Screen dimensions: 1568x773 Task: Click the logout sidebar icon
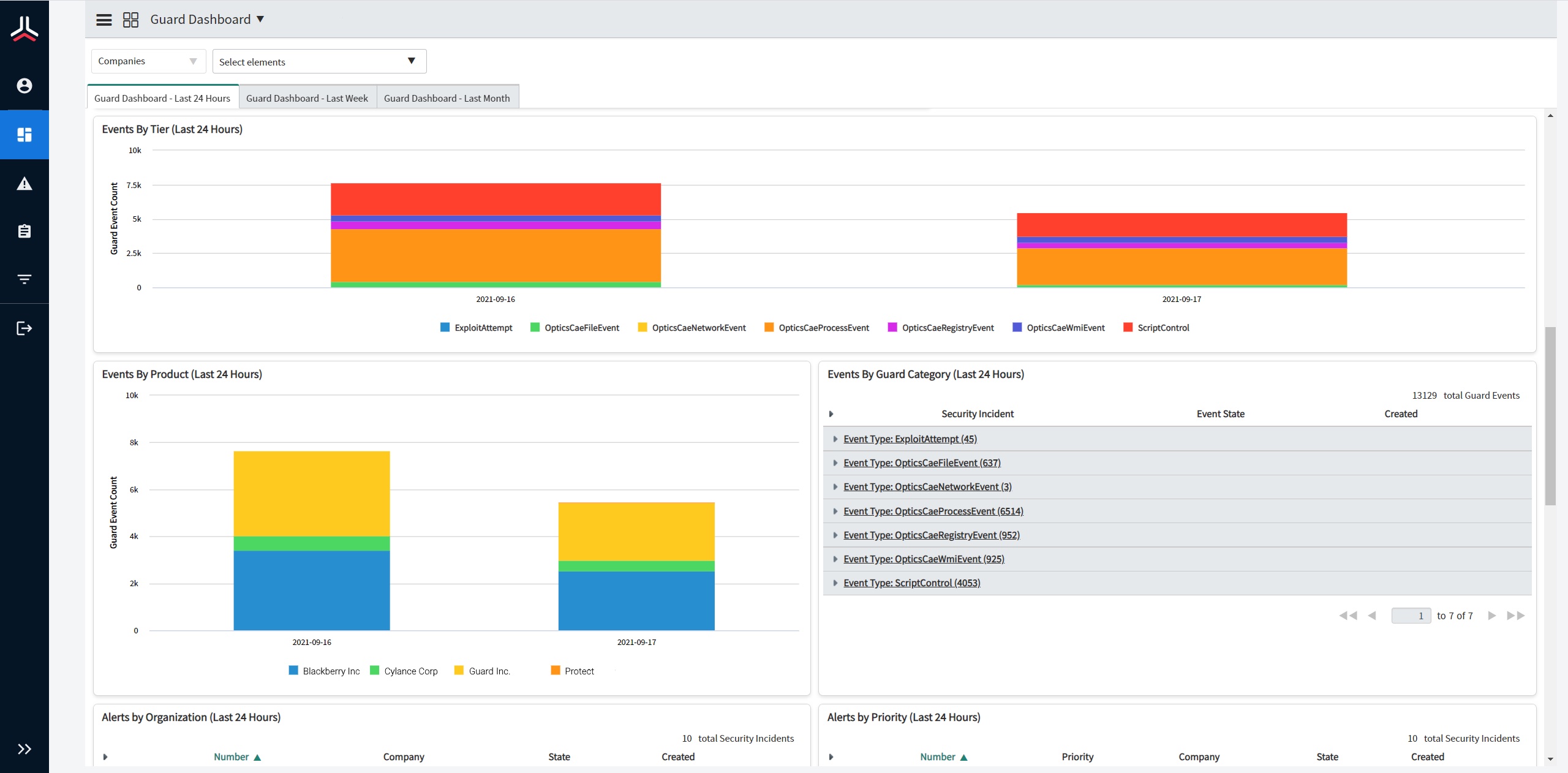(x=24, y=328)
